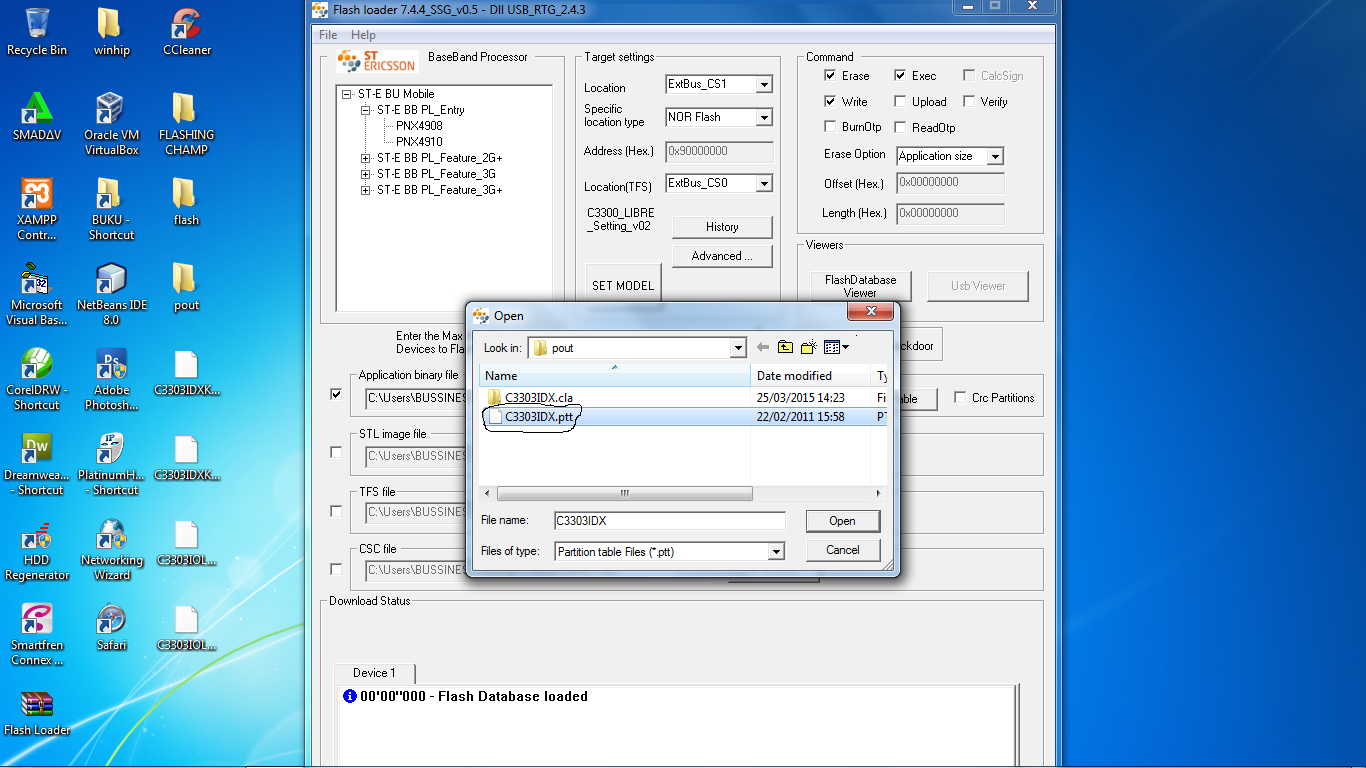Collapse the ST-E BB PL_Entry node
1366x768 pixels.
366,110
